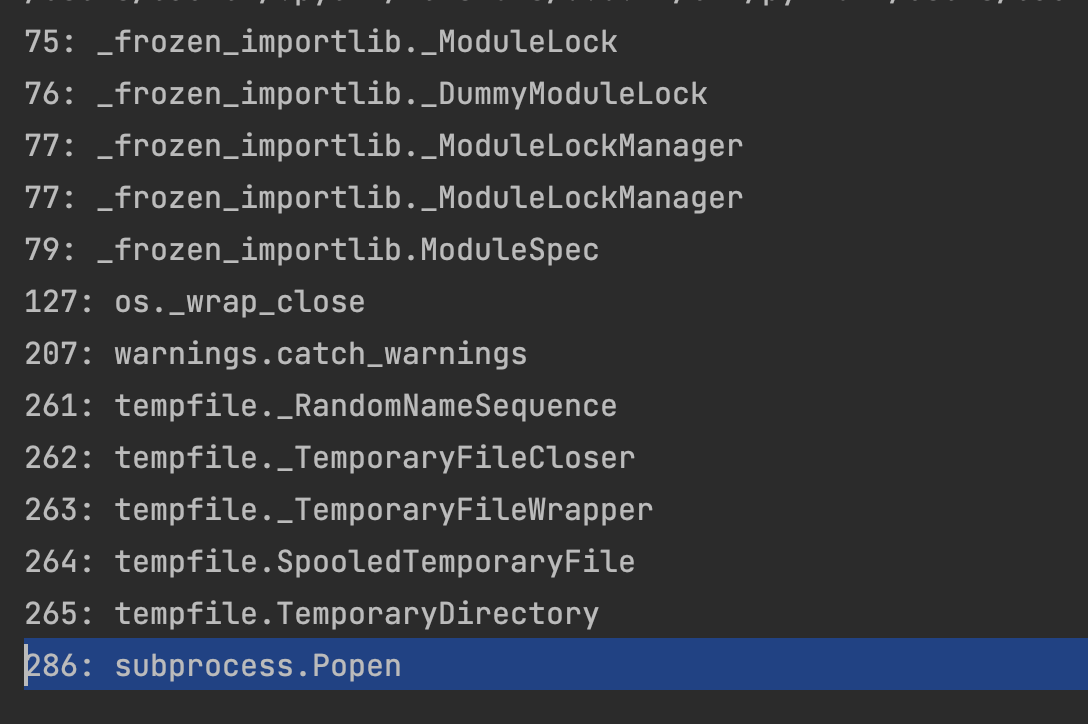
Task: Click on tempfile._TemporaryFileCloser
Action: pyautogui.click(x=375, y=458)
